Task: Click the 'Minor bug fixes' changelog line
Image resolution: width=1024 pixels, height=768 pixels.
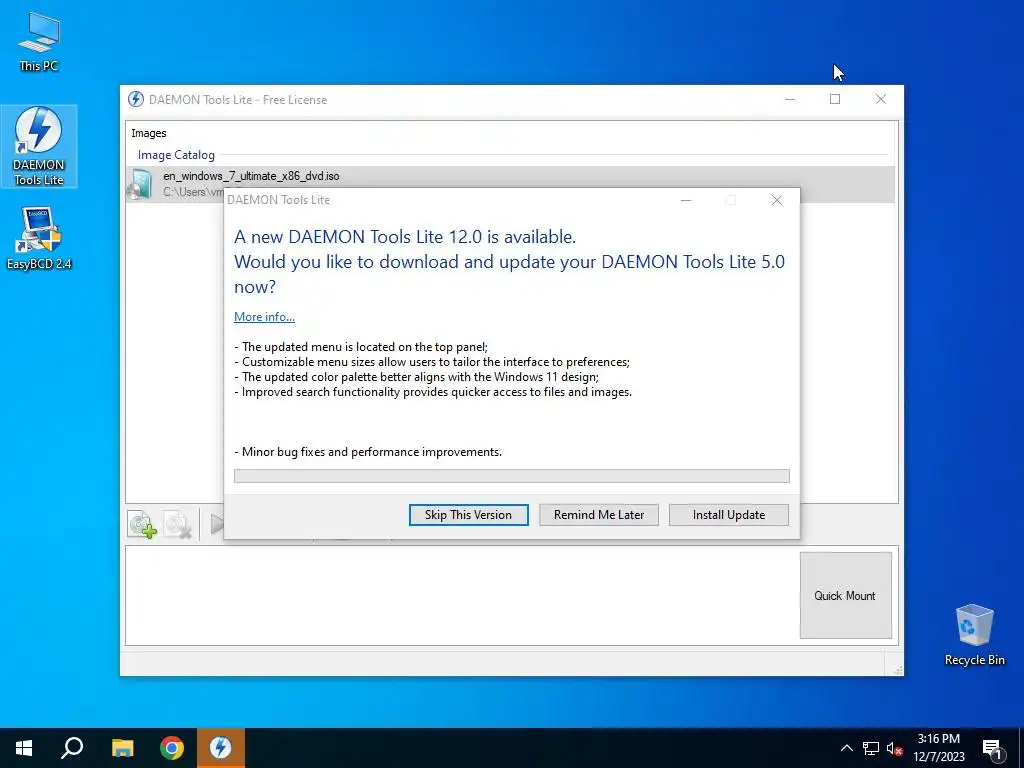Action: tap(368, 452)
